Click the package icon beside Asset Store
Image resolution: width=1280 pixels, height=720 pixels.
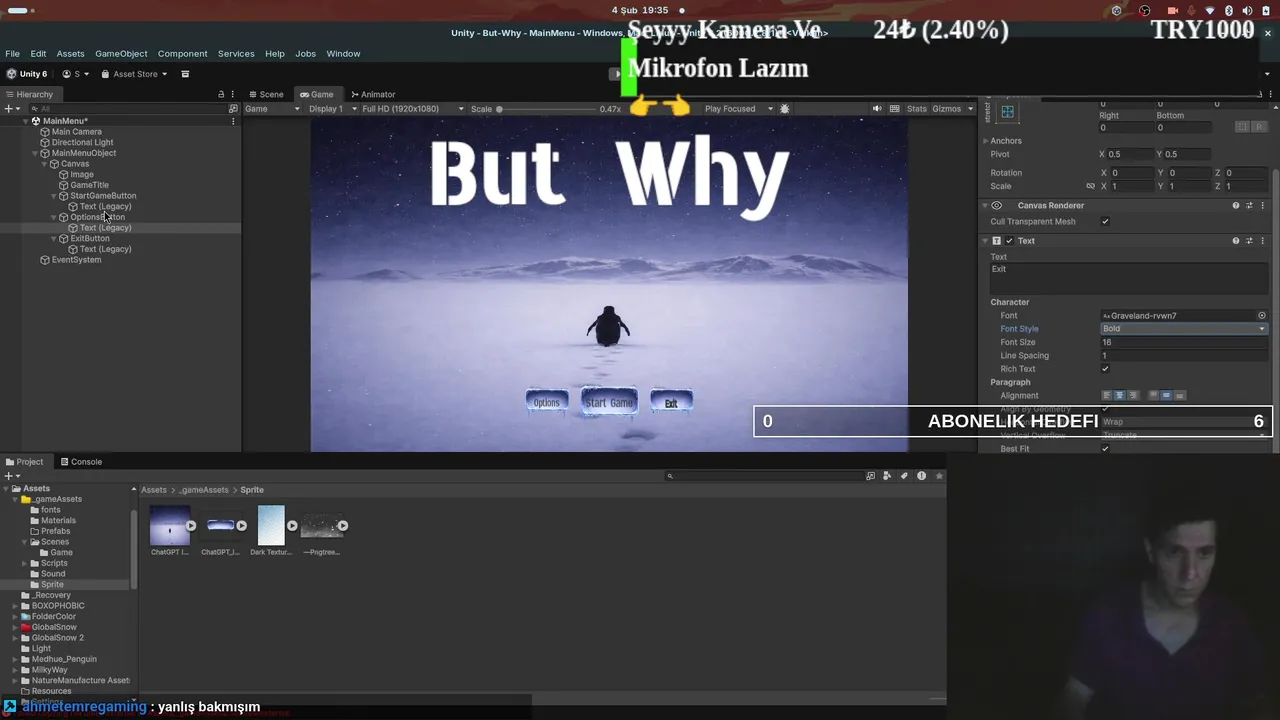pyautogui.click(x=185, y=74)
